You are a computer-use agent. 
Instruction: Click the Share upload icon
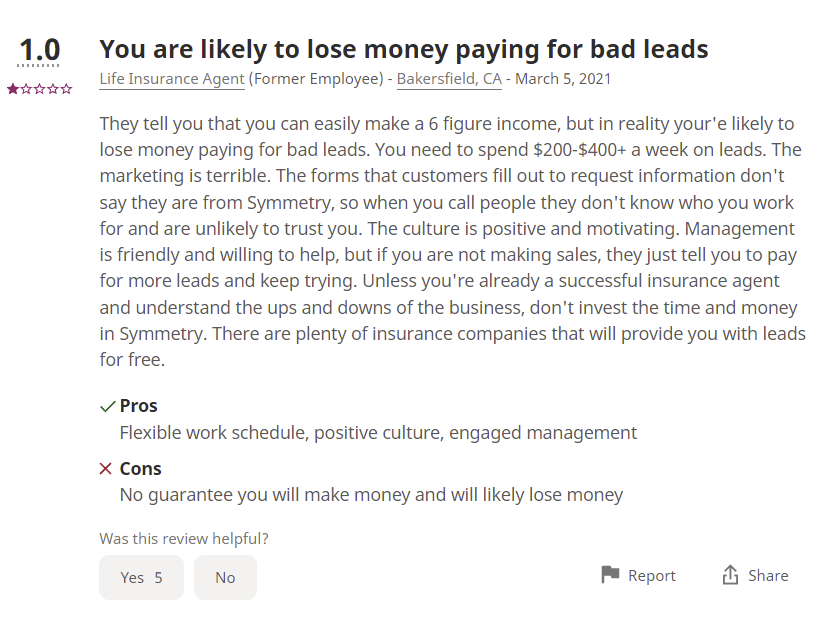point(730,575)
